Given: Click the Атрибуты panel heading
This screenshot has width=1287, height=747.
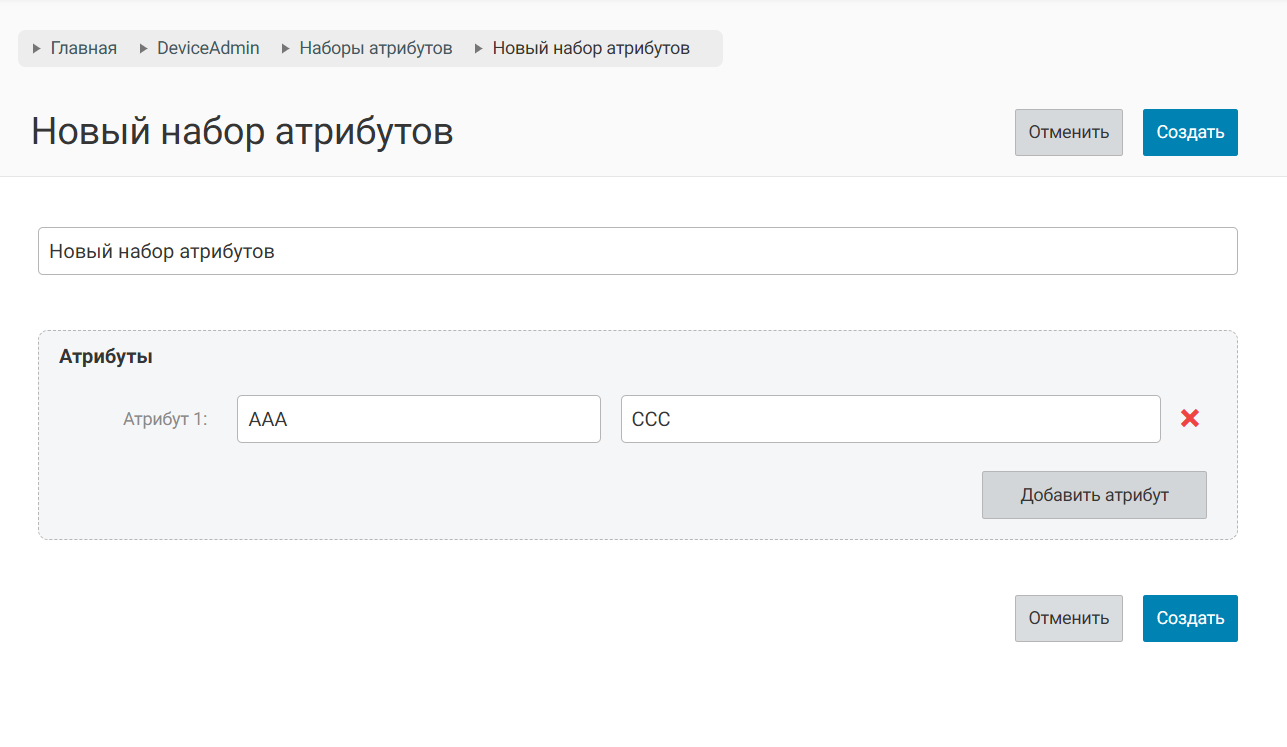Looking at the screenshot, I should pyautogui.click(x=106, y=357).
